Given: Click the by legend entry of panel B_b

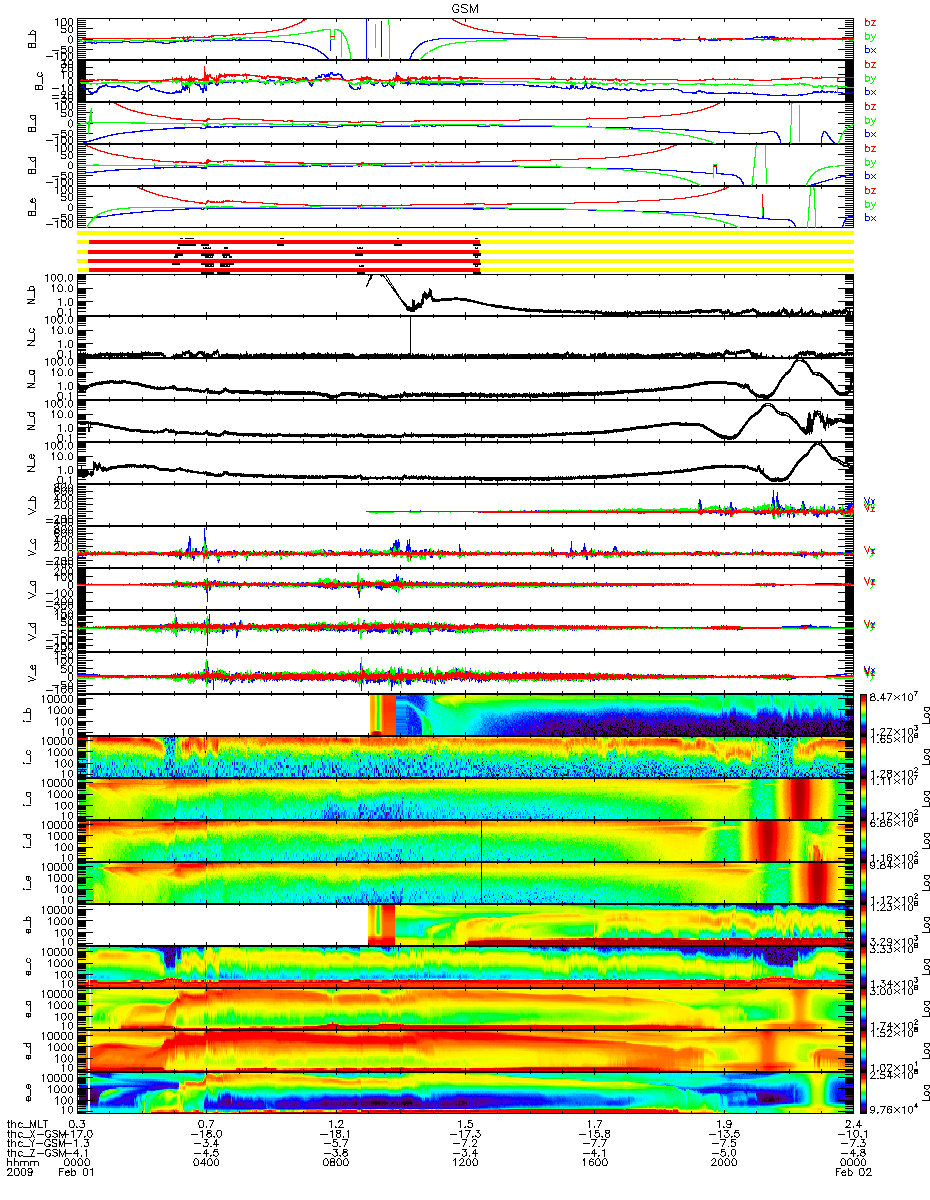Looking at the screenshot, I should click(870, 35).
